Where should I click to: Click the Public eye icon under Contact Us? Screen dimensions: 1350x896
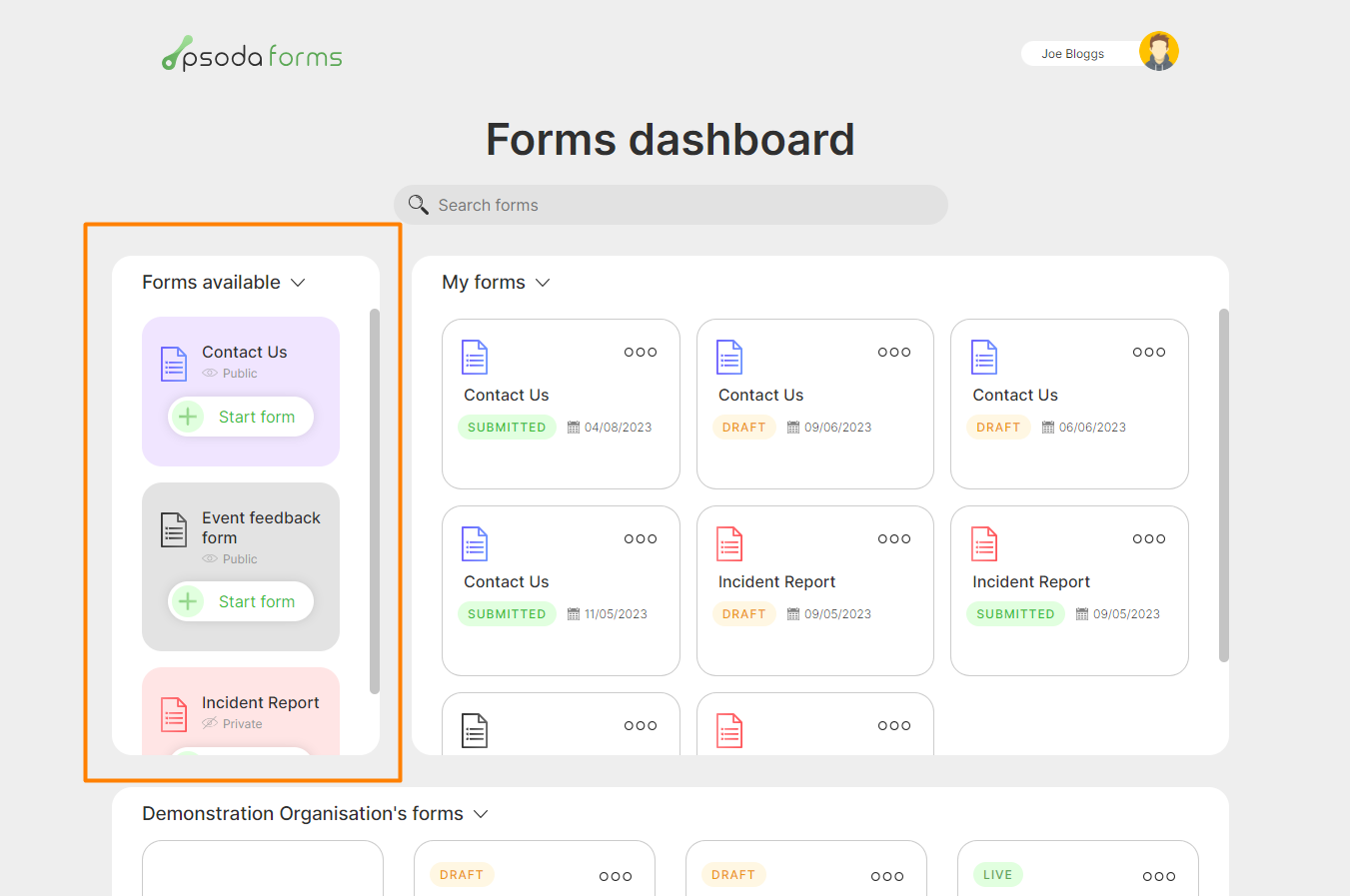point(210,374)
